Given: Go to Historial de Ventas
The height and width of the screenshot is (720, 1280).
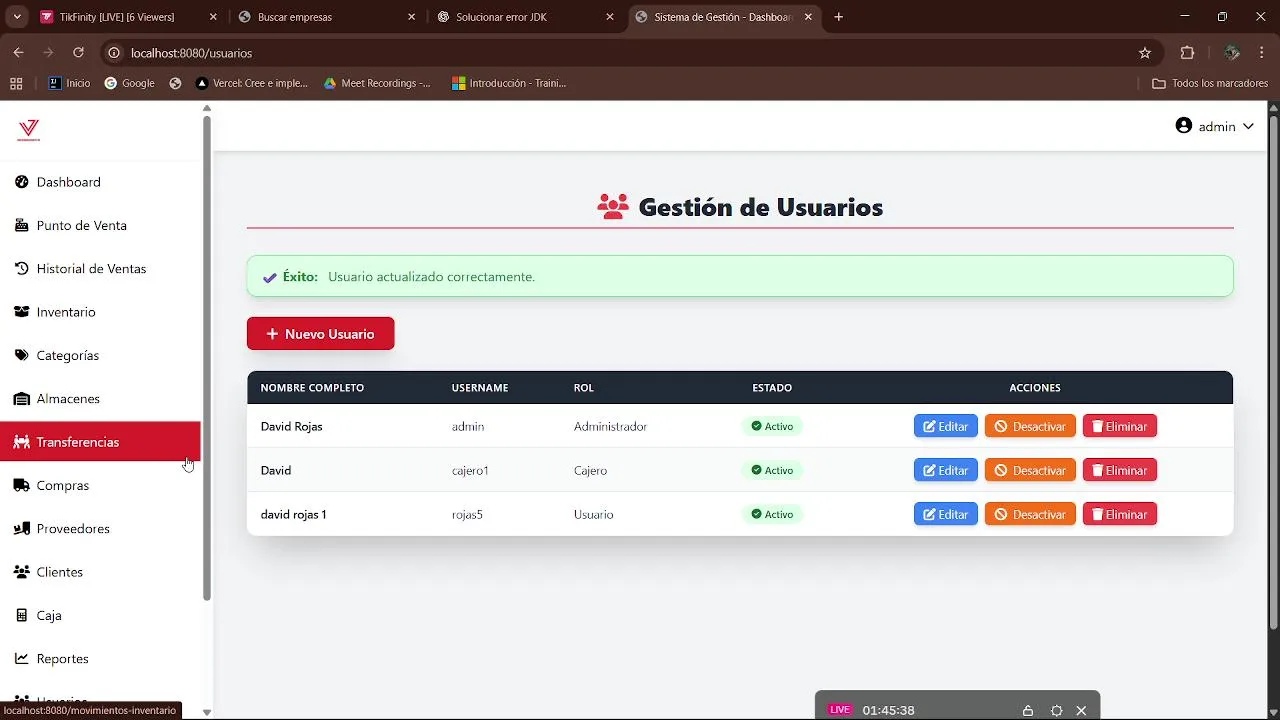Looking at the screenshot, I should click(100, 269).
